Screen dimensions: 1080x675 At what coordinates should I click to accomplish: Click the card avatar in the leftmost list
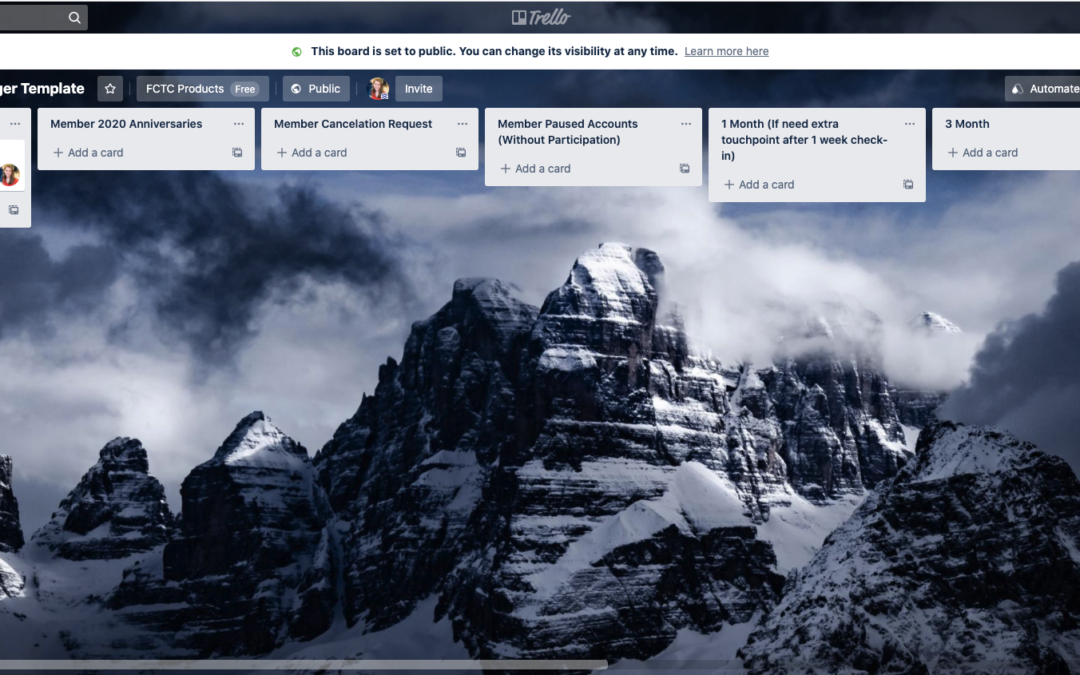[x=10, y=175]
